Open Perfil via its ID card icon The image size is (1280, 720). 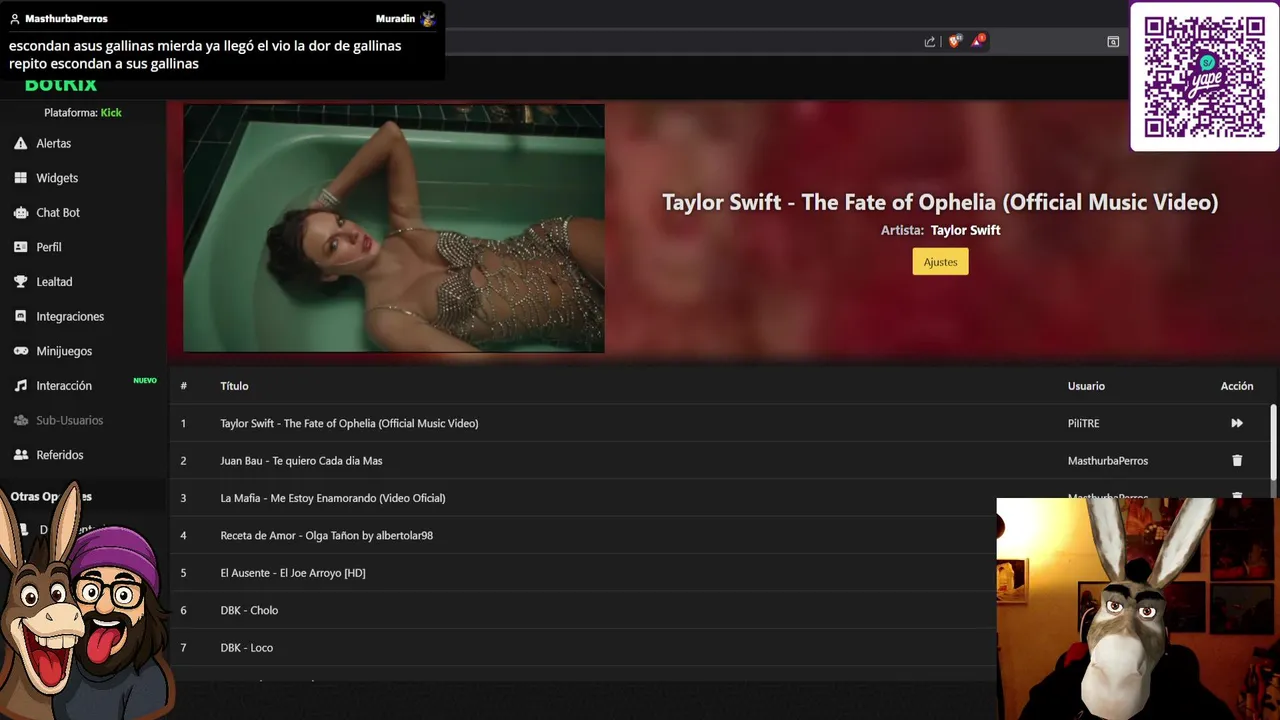(x=20, y=247)
